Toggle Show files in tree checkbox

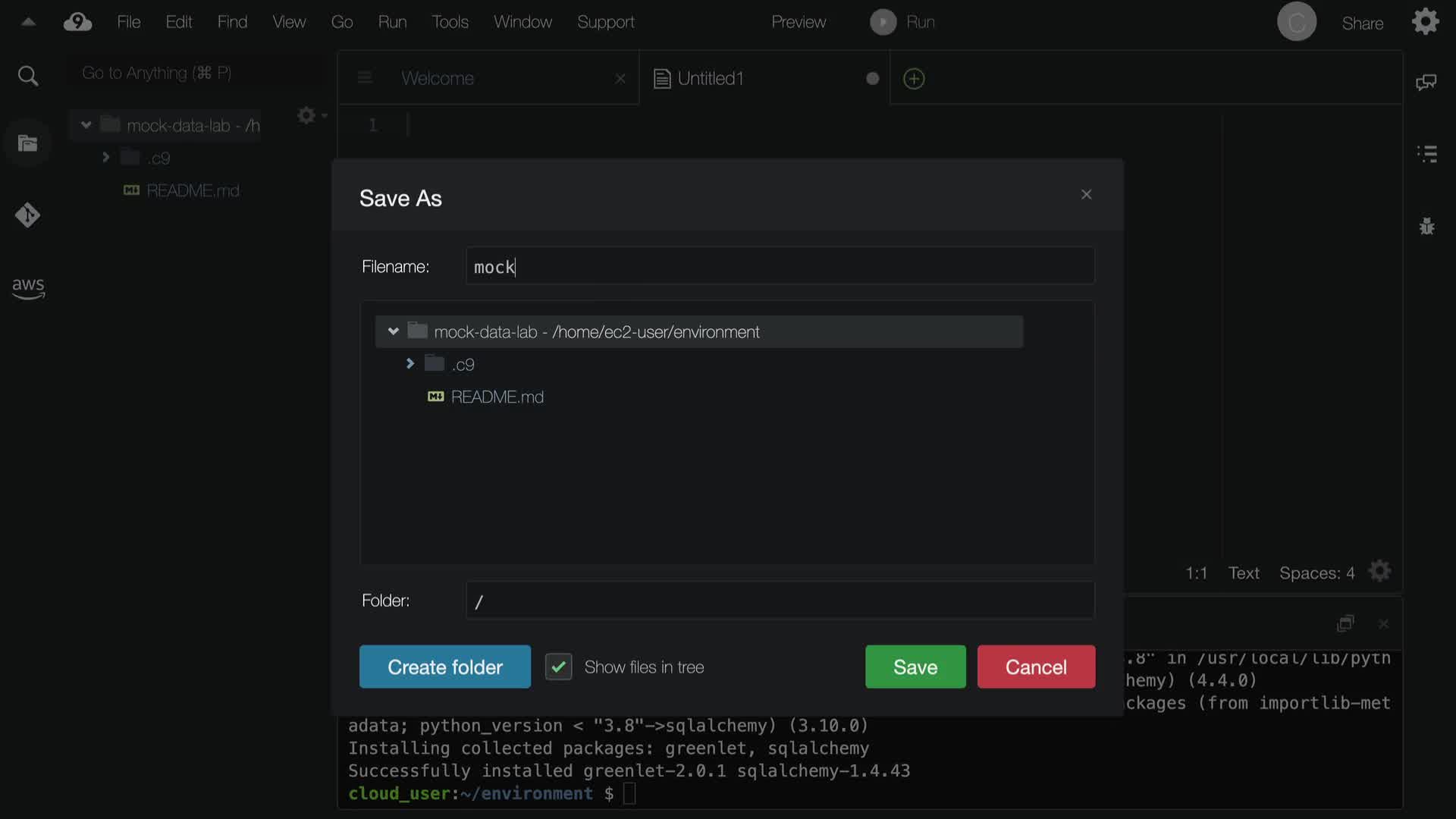pos(559,667)
